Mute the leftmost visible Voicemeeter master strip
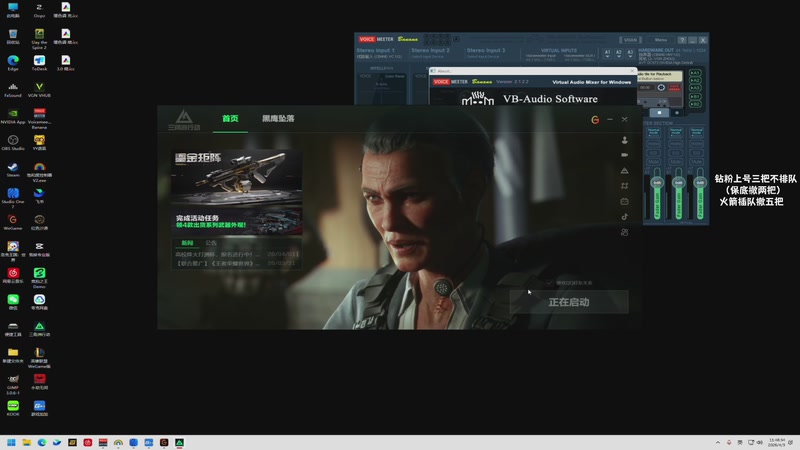 (x=654, y=162)
